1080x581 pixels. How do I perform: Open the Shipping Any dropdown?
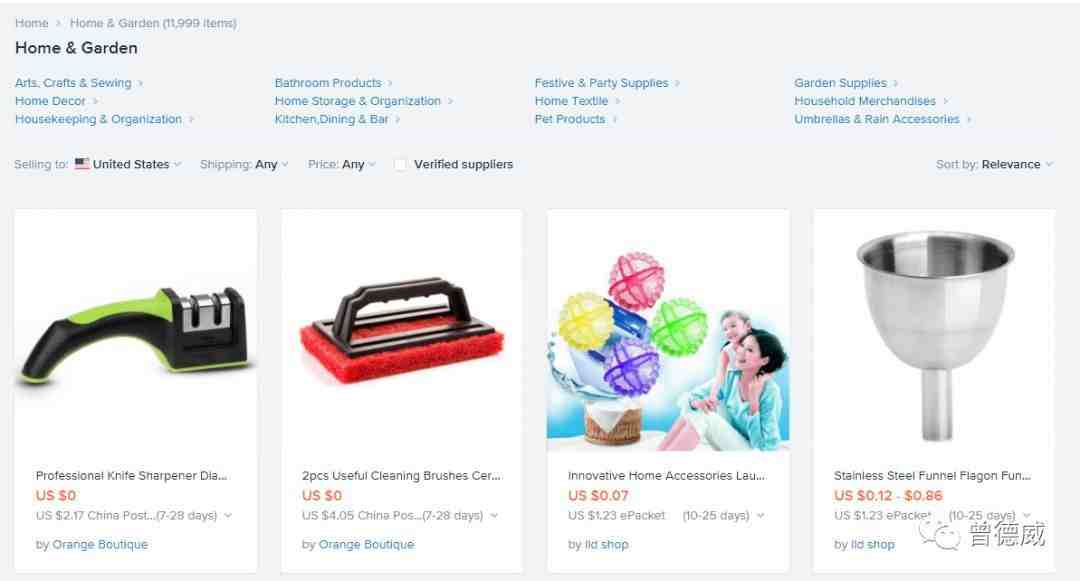pos(244,165)
